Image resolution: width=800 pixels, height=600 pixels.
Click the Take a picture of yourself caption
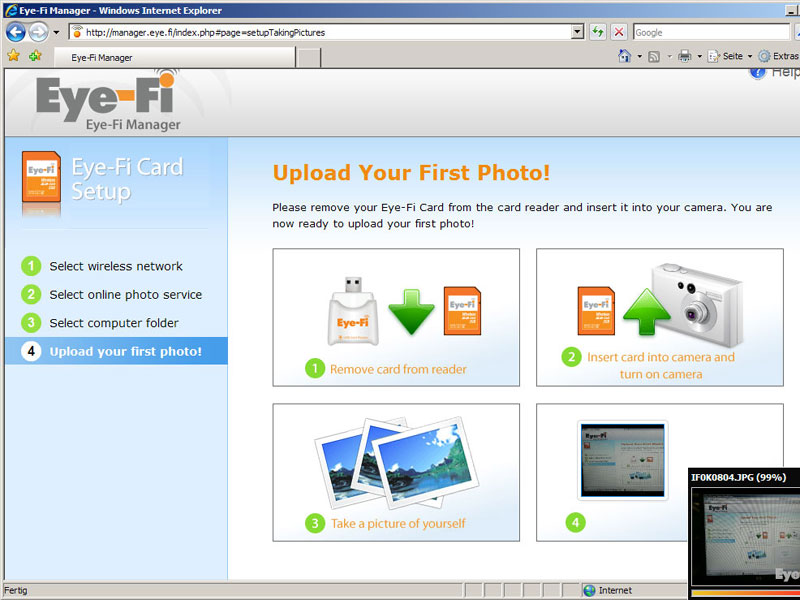(x=398, y=523)
